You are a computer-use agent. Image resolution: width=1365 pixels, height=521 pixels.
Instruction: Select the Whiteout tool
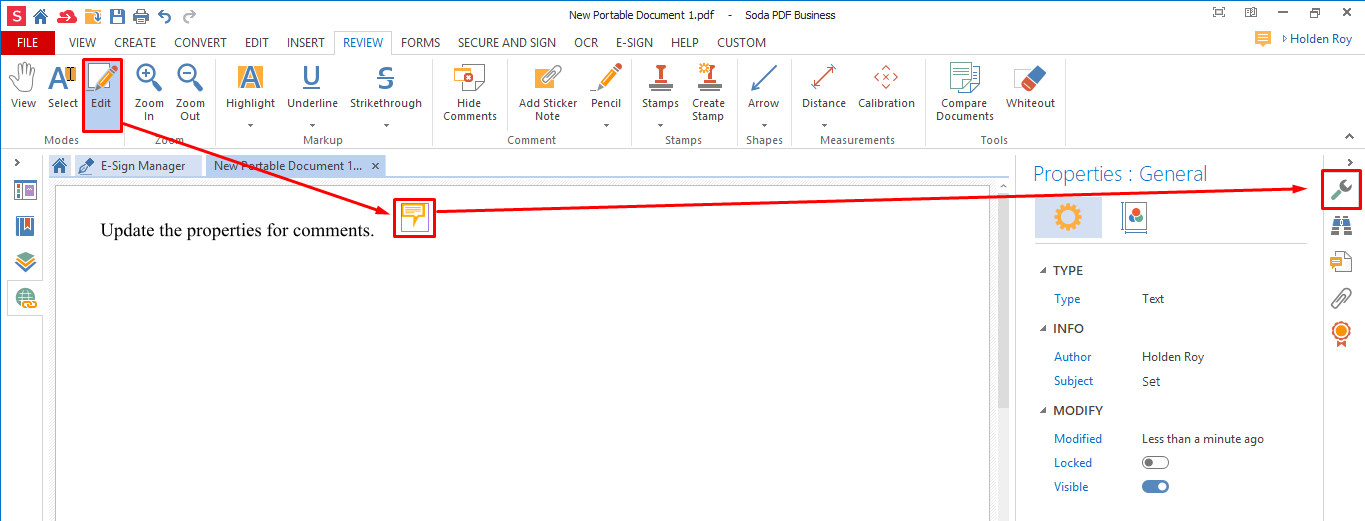click(1030, 86)
